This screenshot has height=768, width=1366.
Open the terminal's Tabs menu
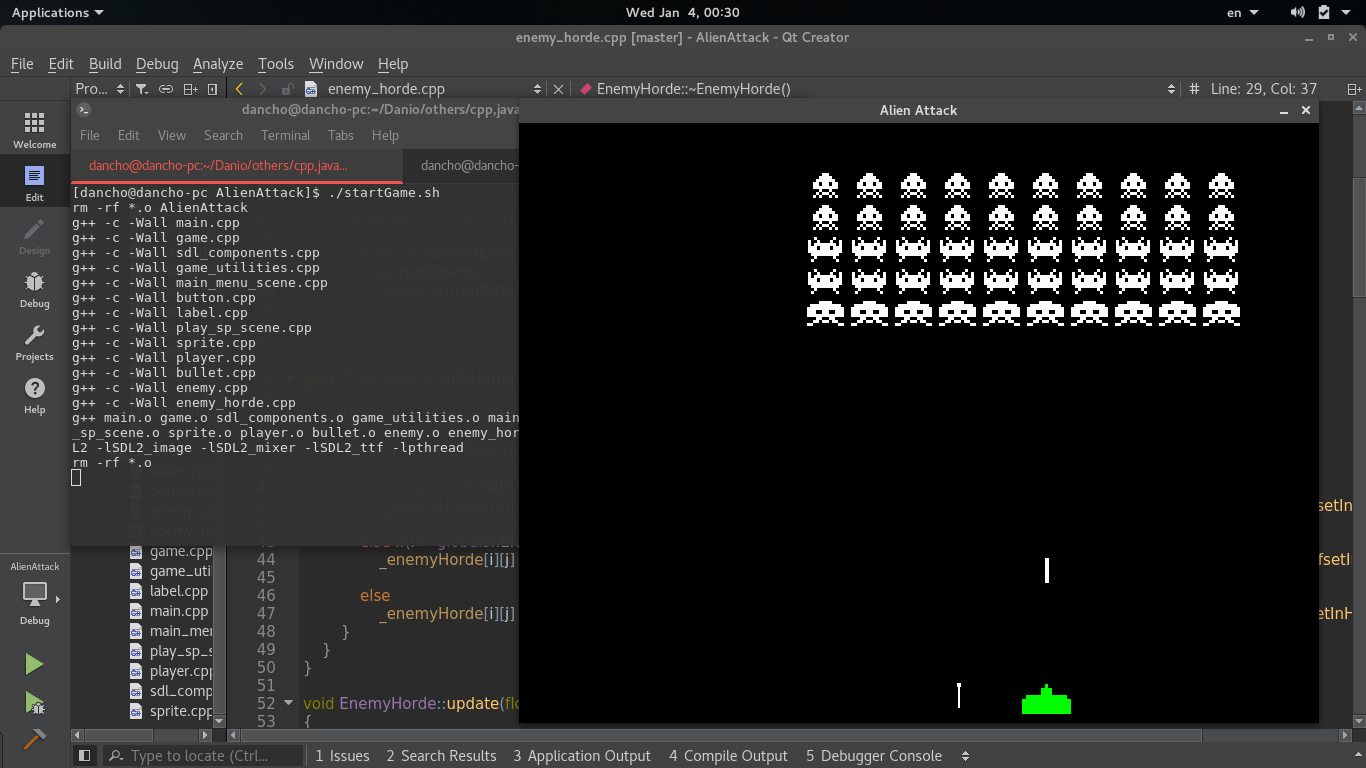coord(341,135)
